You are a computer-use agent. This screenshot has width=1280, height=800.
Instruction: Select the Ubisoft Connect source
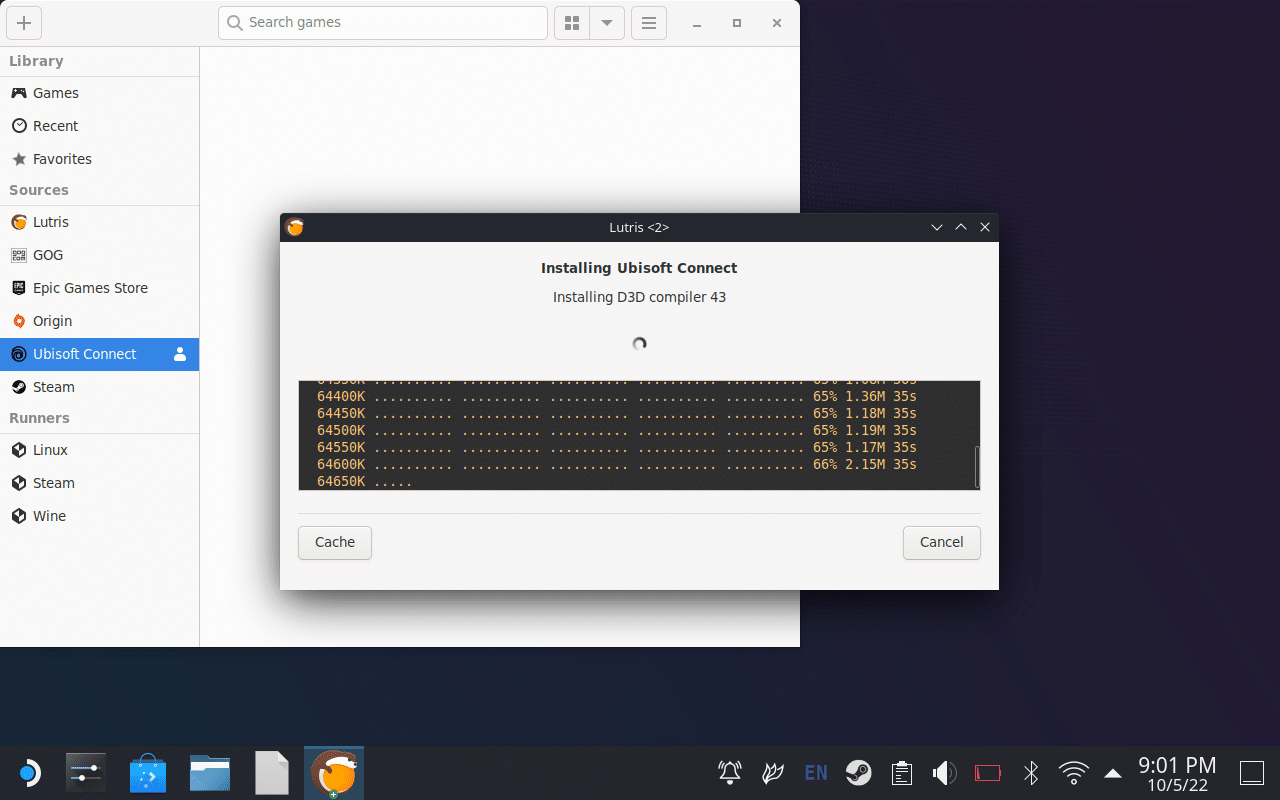click(x=99, y=354)
